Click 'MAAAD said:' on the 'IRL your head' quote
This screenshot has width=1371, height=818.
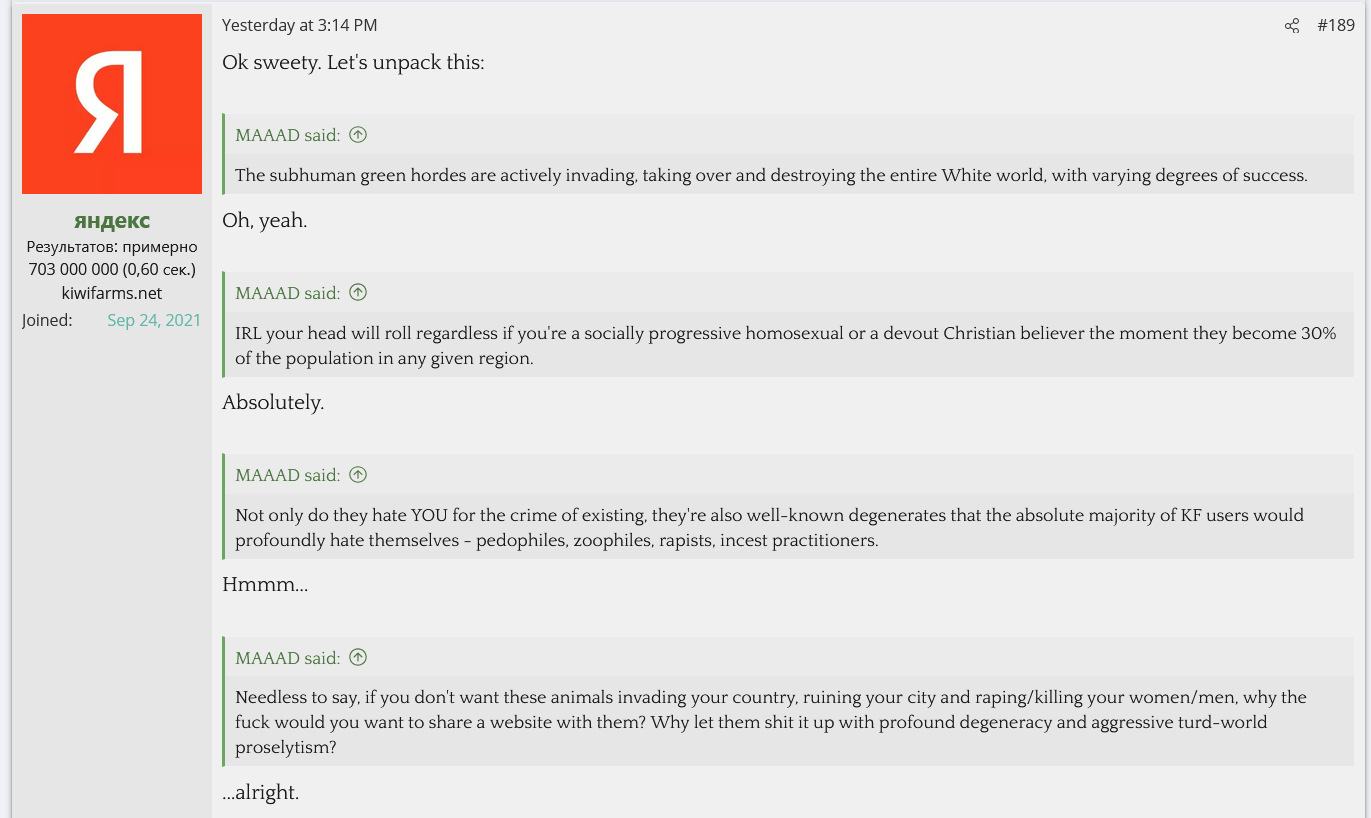pos(287,293)
